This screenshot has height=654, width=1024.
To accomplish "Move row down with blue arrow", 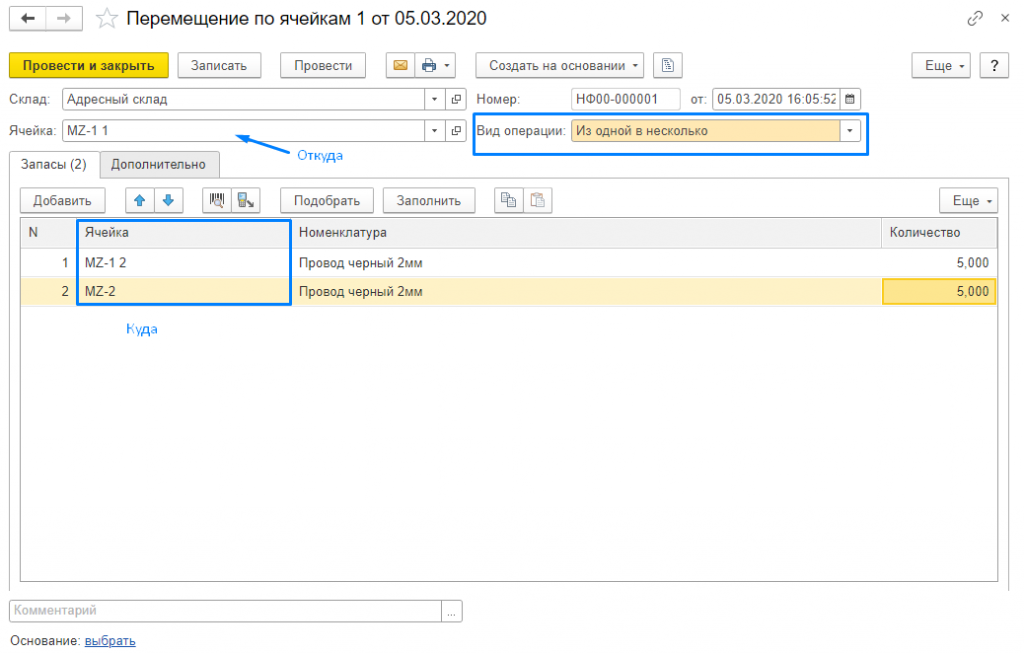I will pos(168,201).
